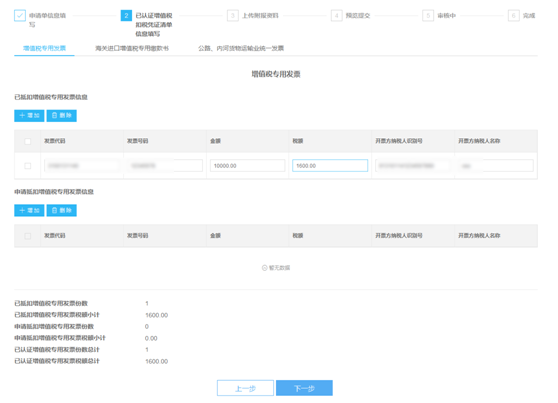Viewport: 558px width, 403px height.
Task: Click 已抵扣增值税专用发票税额小计 value 1600.00
Action: click(157, 315)
